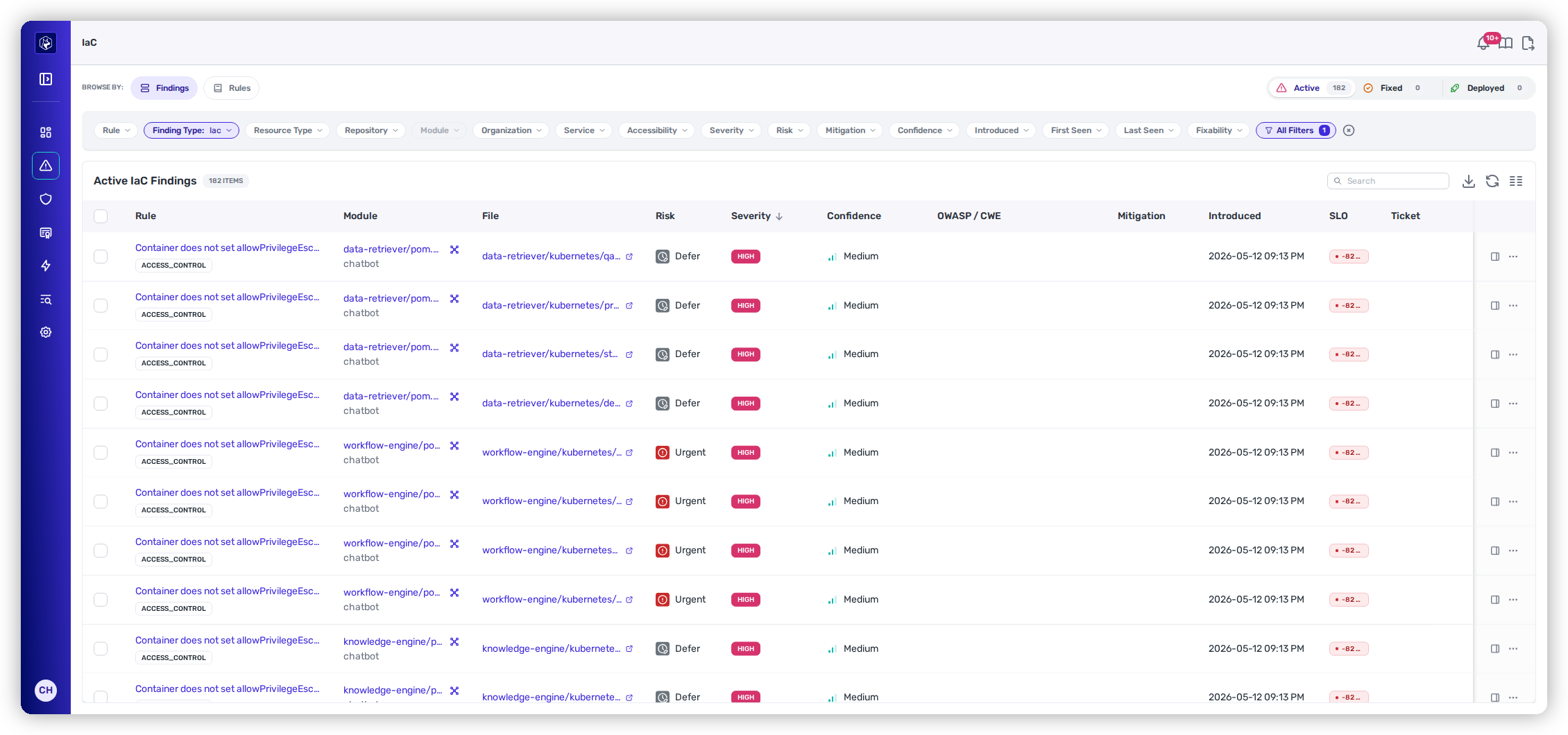Open the notifications bell icon
The image size is (1568, 735).
(x=1483, y=44)
